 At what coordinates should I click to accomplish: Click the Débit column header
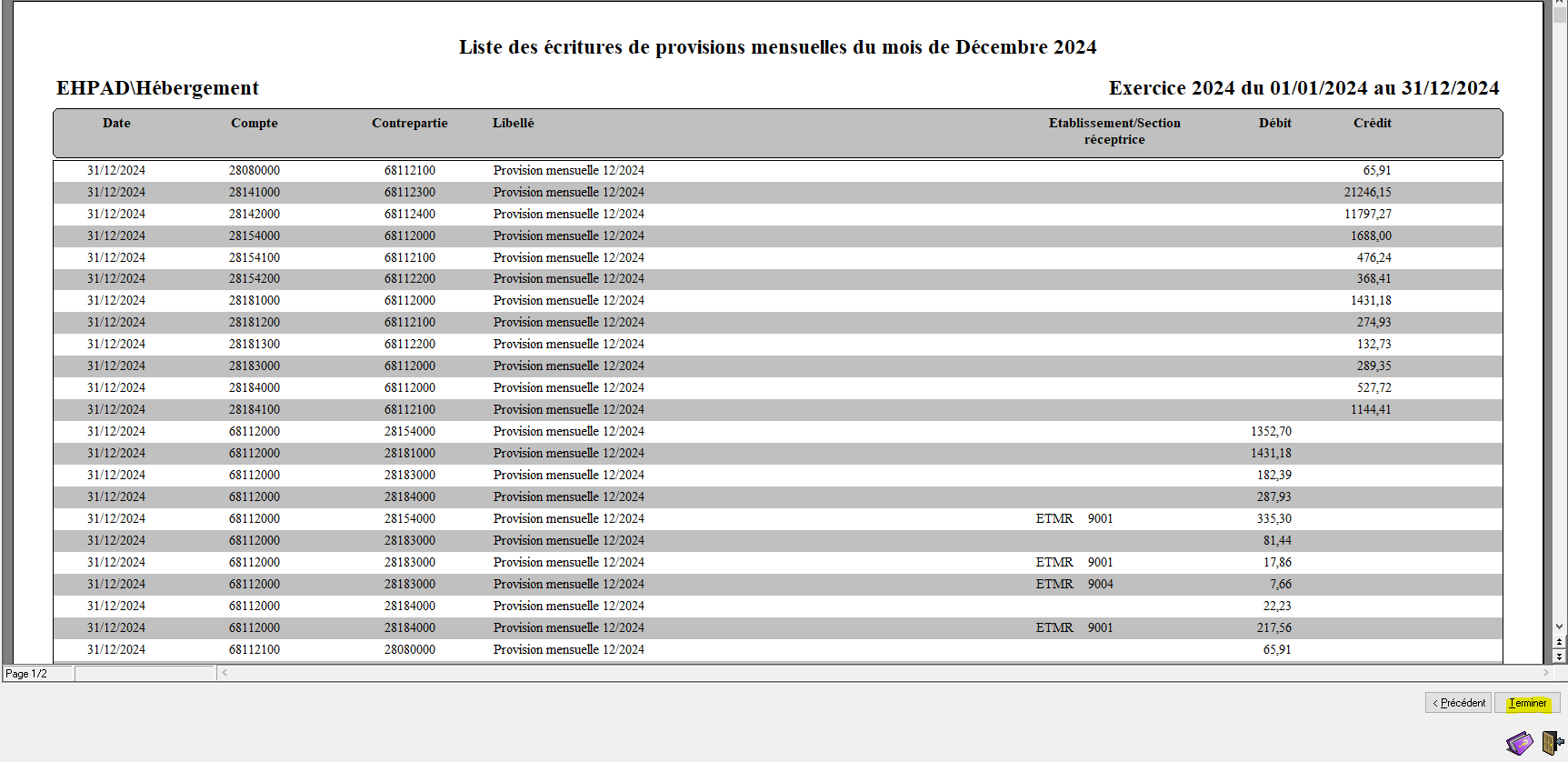pyautogui.click(x=1274, y=124)
